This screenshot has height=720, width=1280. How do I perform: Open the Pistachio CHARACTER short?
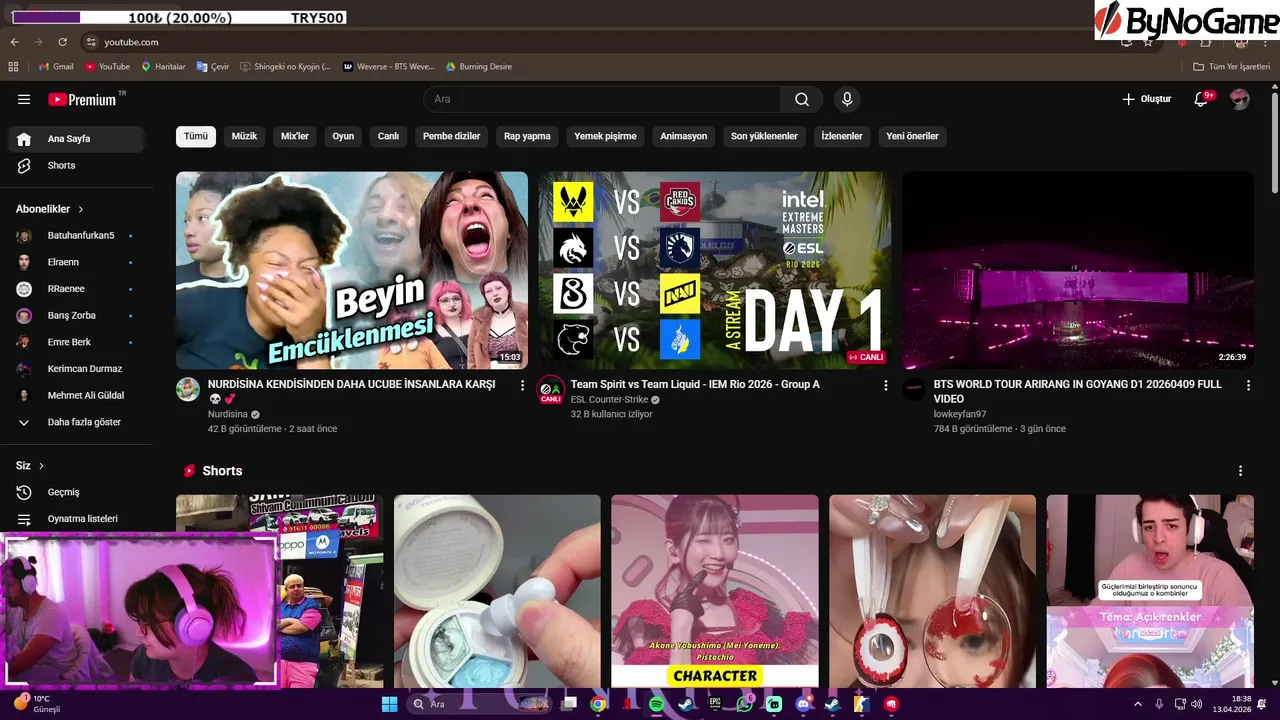(x=715, y=591)
